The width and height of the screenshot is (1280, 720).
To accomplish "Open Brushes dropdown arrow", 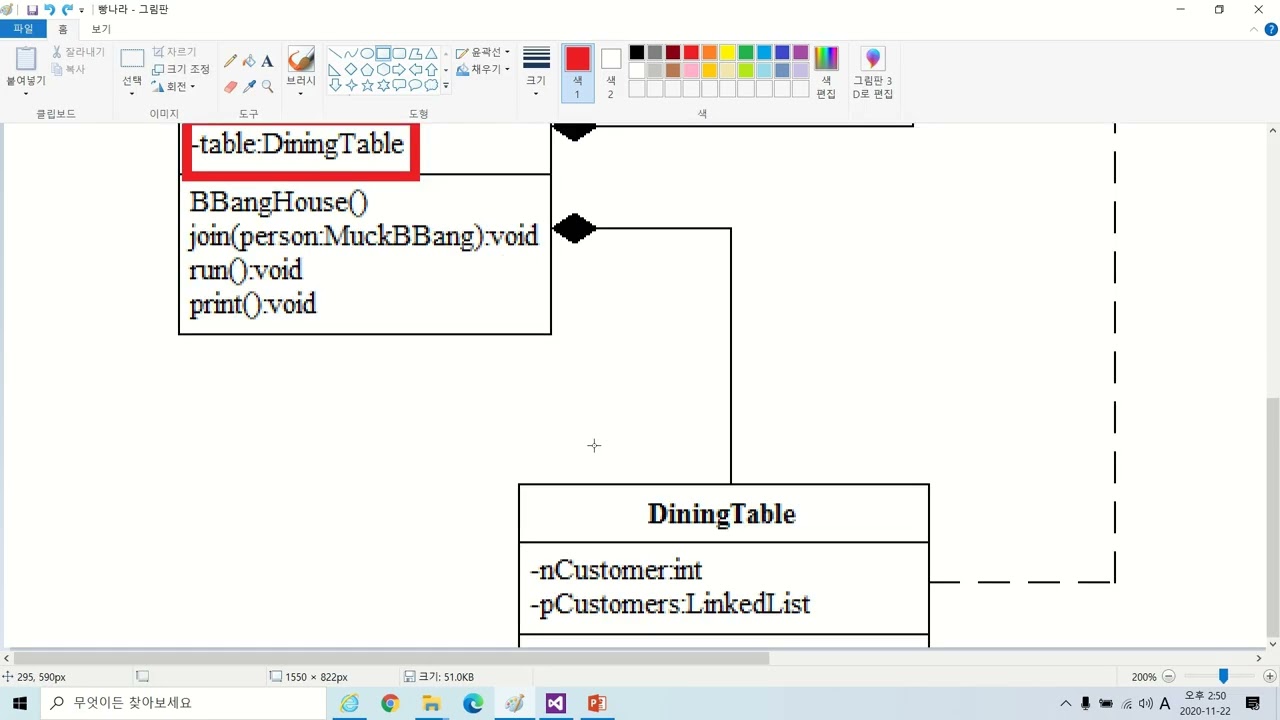I will [301, 94].
